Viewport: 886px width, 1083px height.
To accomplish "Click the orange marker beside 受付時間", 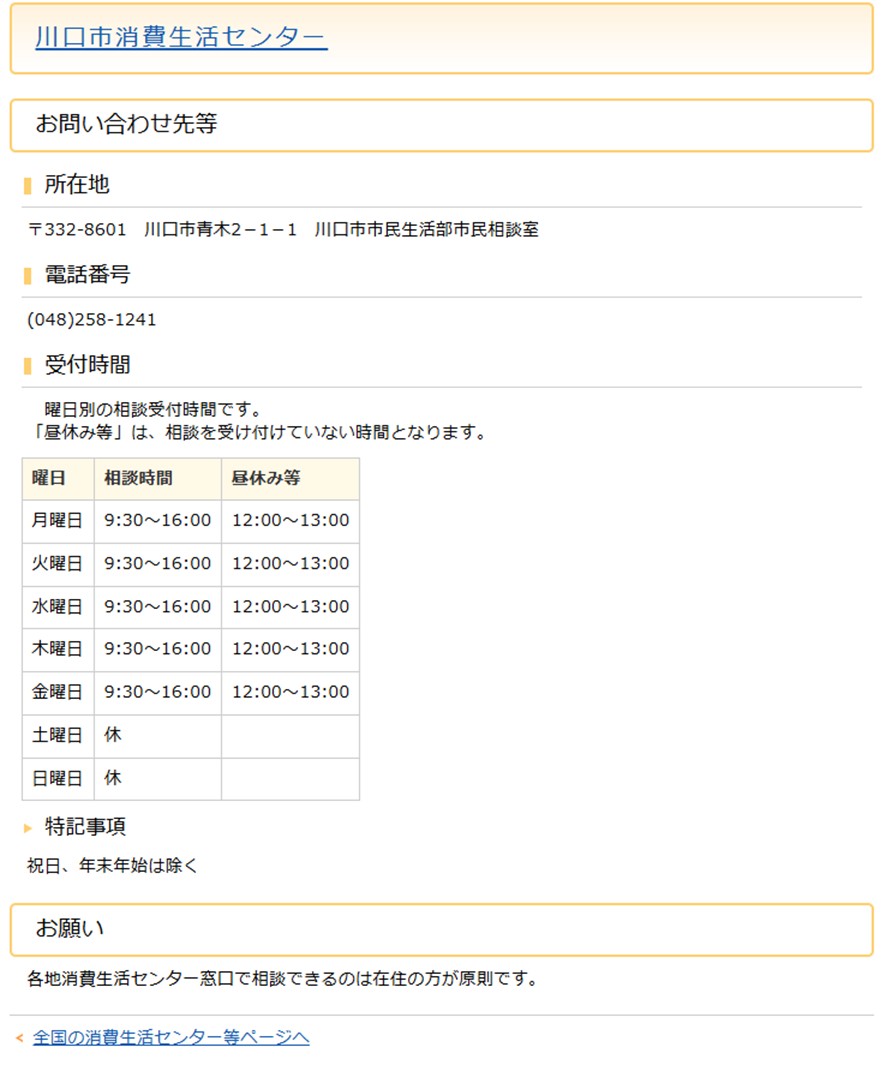I will (28, 366).
